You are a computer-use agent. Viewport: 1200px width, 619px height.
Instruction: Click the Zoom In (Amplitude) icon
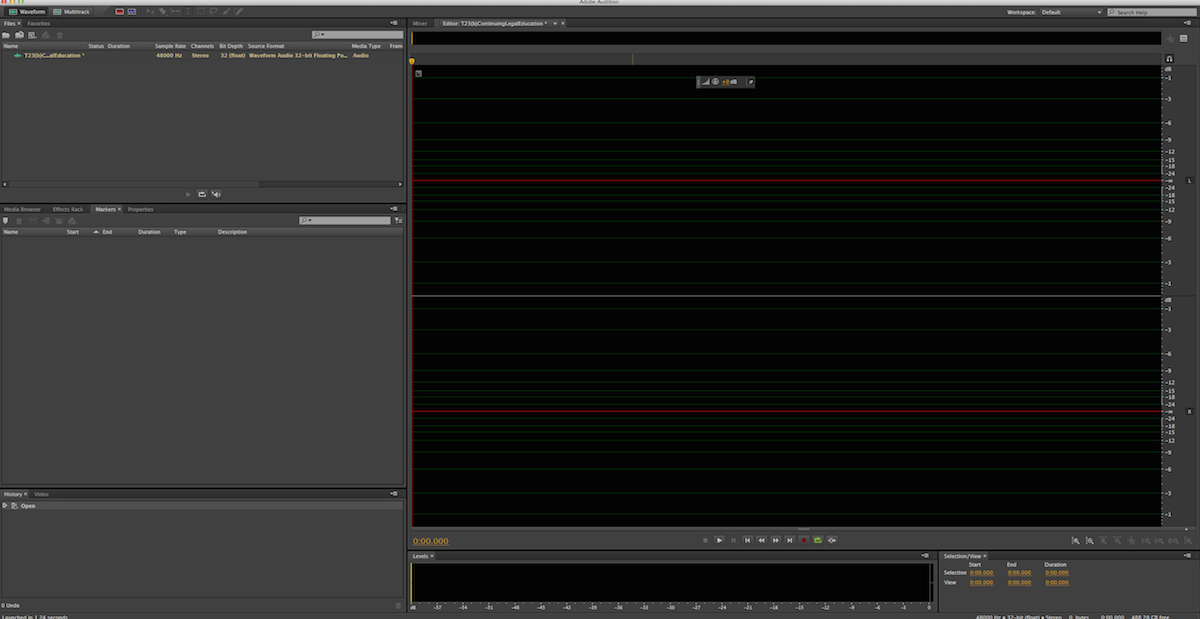pyautogui.click(x=1075, y=540)
